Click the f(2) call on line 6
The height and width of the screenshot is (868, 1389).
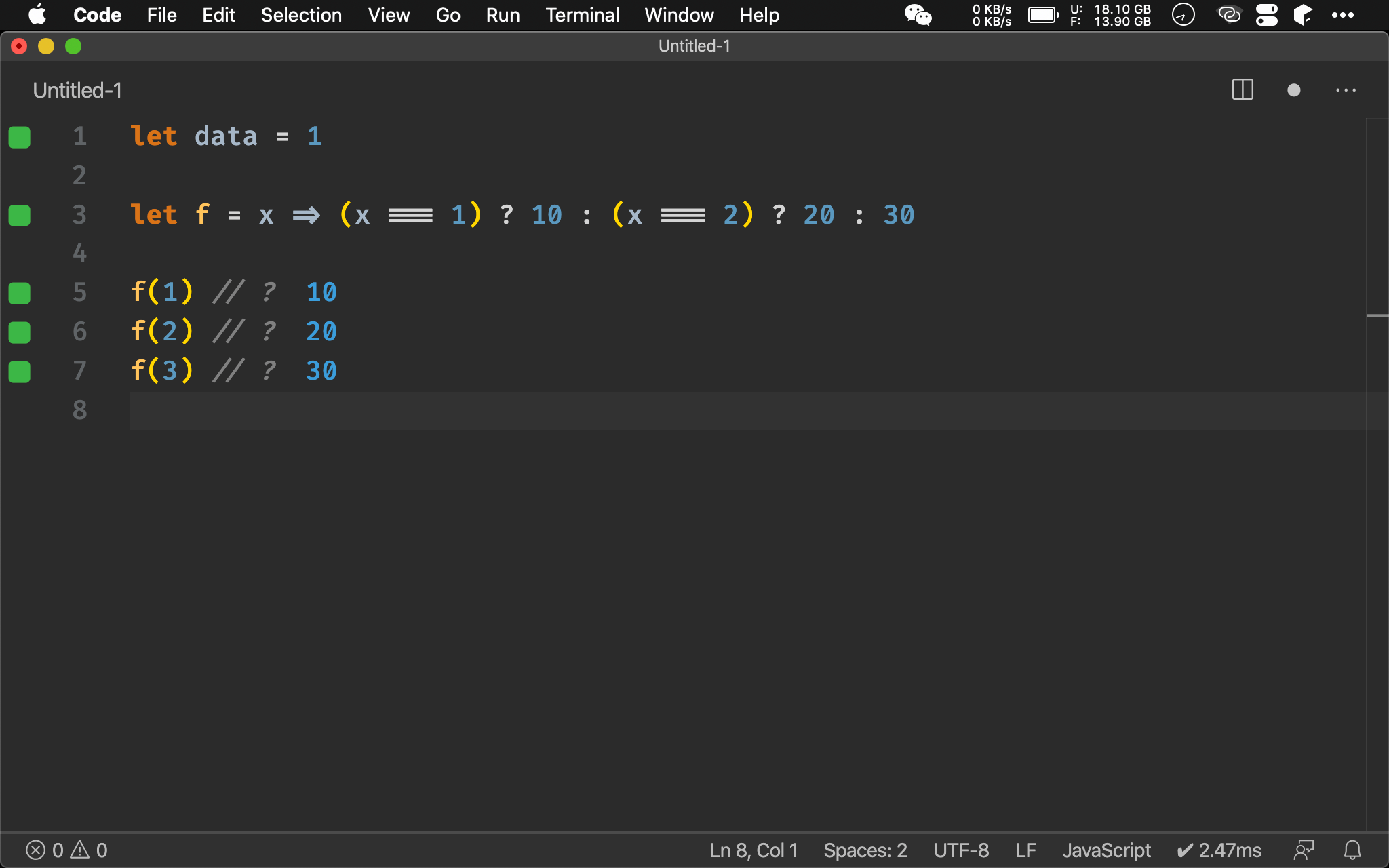[162, 332]
